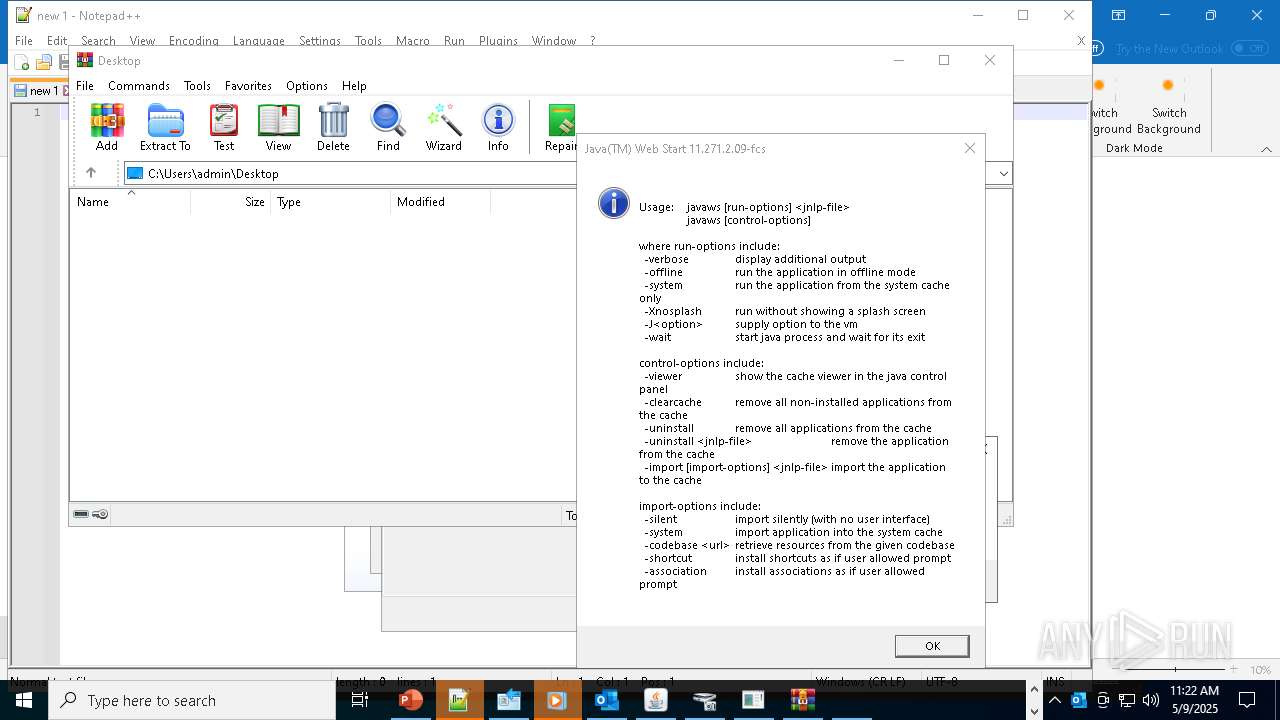The width and height of the screenshot is (1280, 720).
Task: Click OK in the Java Web Start dialog
Action: click(x=932, y=646)
